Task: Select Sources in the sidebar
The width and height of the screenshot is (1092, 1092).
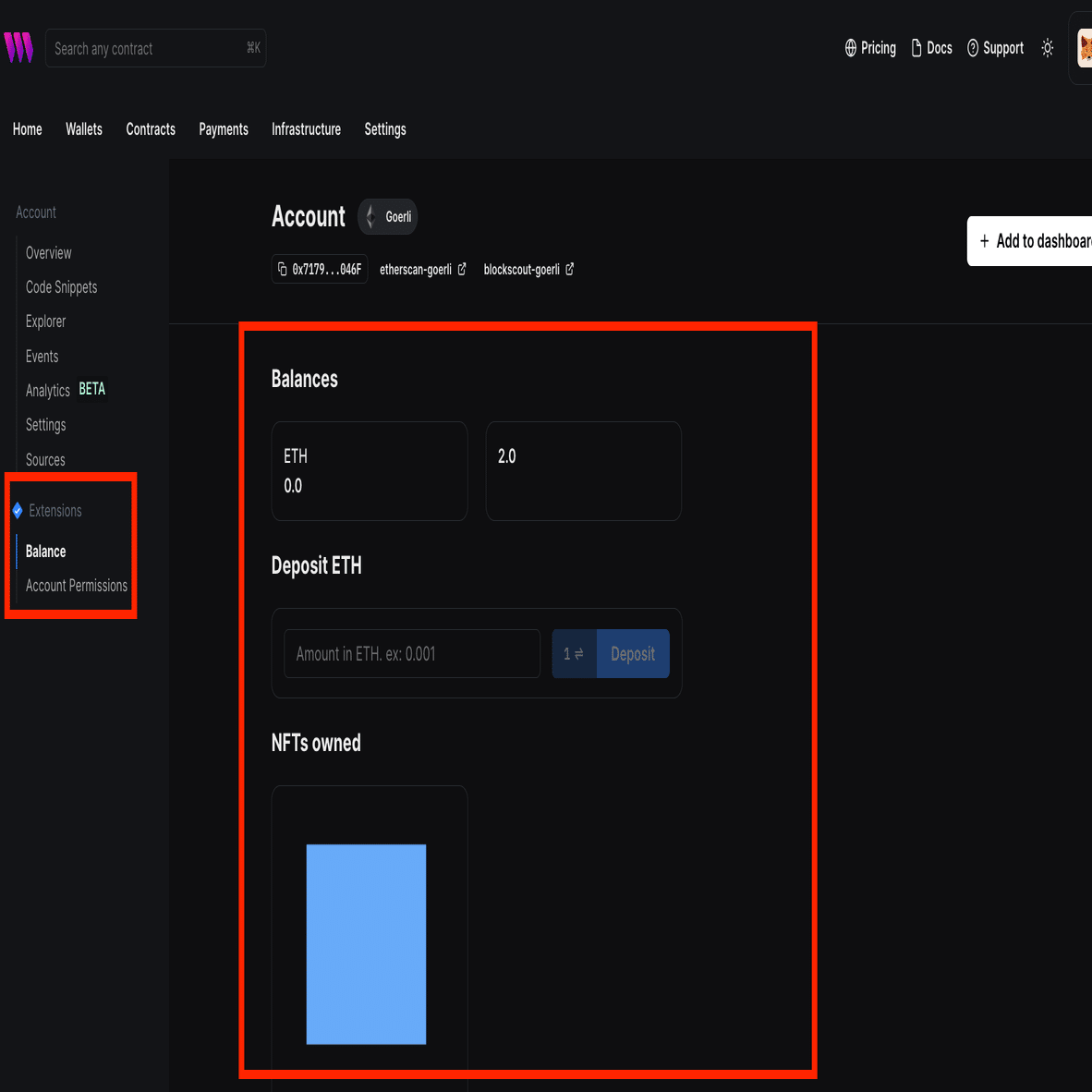Action: pos(45,460)
